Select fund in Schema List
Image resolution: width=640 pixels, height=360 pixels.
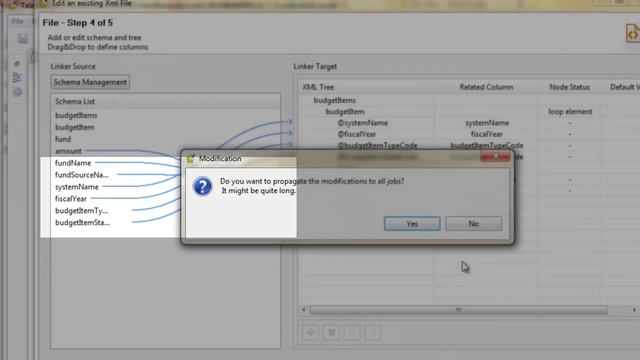[63, 139]
